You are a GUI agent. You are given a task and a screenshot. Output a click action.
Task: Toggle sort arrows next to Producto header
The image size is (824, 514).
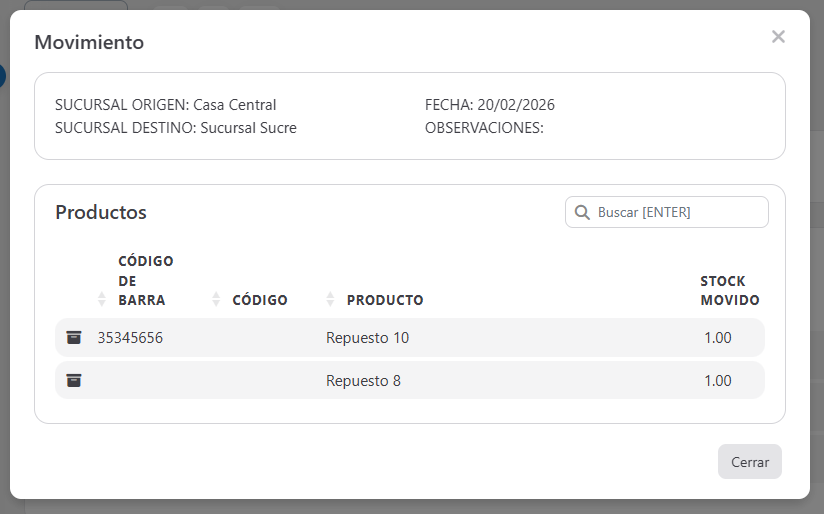pyautogui.click(x=331, y=299)
